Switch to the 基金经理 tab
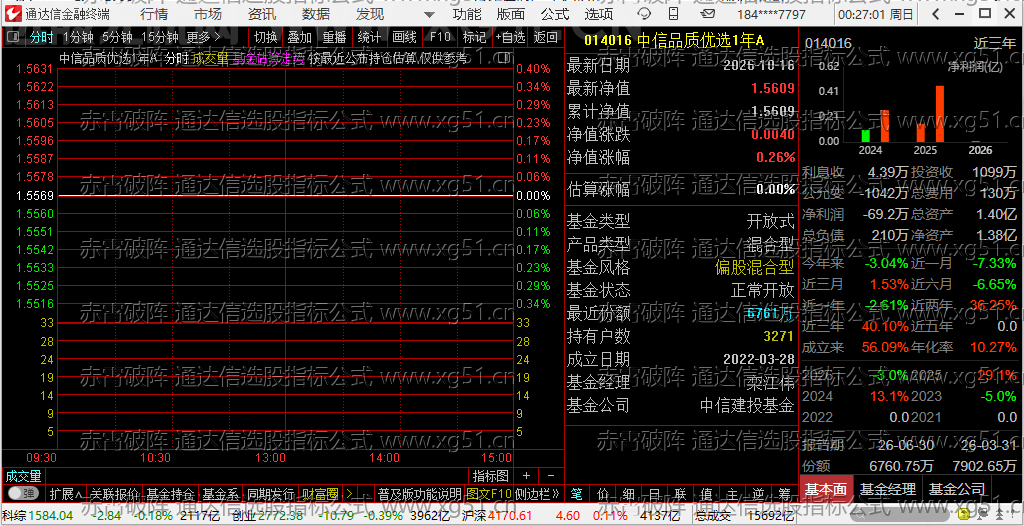1024x526 pixels. (x=886, y=489)
